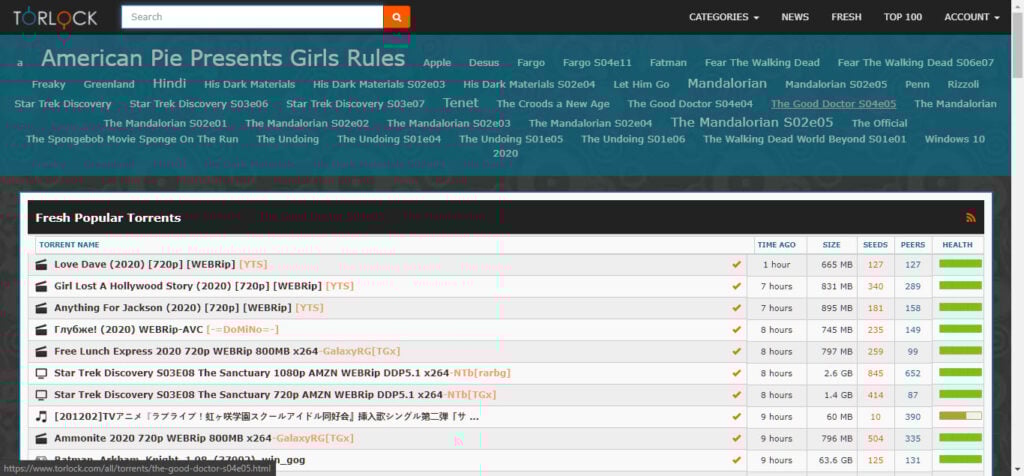Open the RSS feed icon for Fresh Popular Torrents
The image size is (1024, 476).
coord(970,218)
